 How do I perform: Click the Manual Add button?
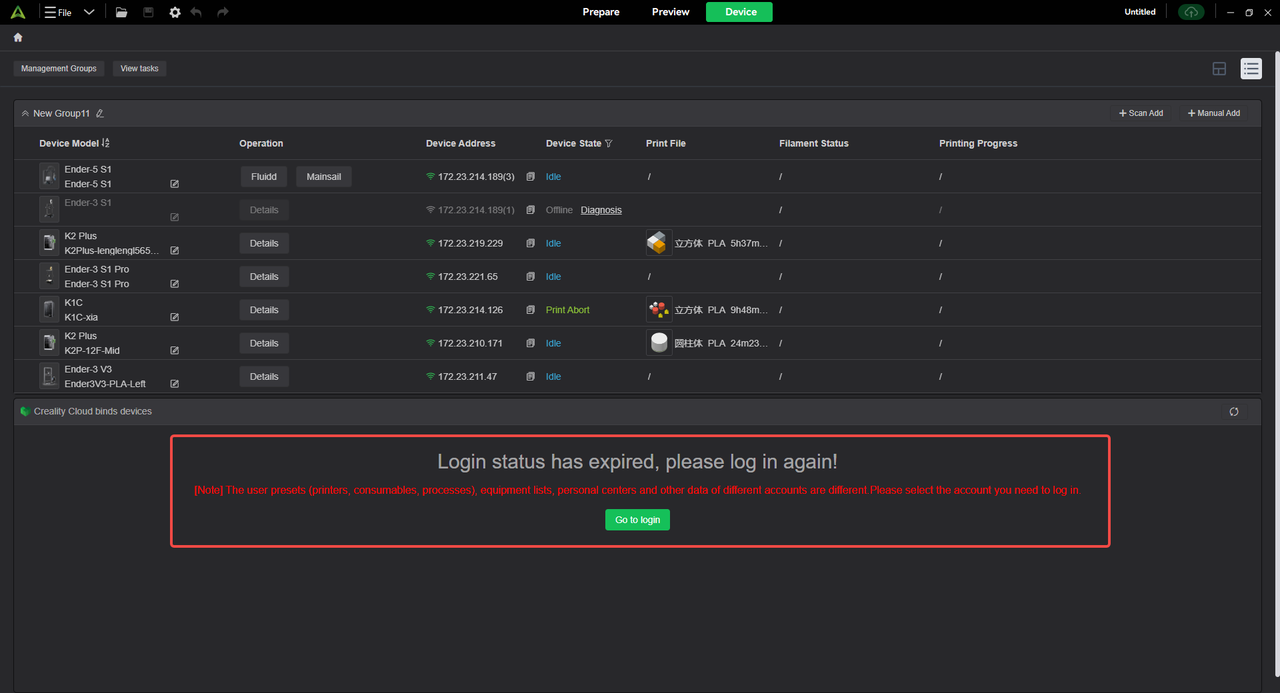pos(1213,113)
